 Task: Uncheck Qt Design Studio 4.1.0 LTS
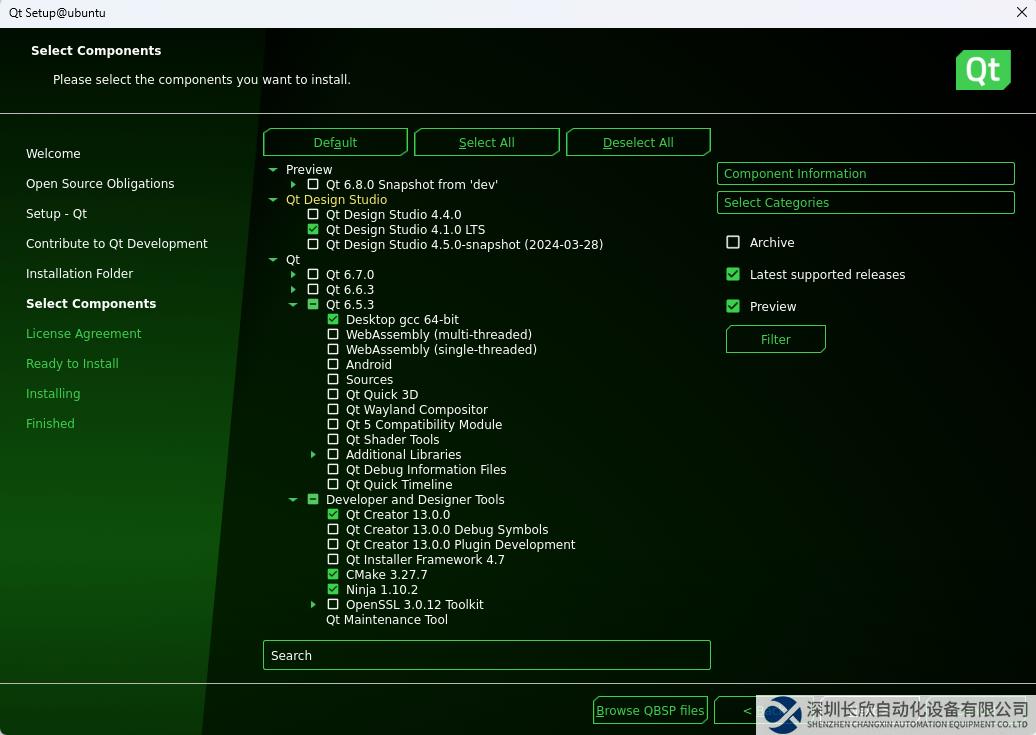click(313, 229)
